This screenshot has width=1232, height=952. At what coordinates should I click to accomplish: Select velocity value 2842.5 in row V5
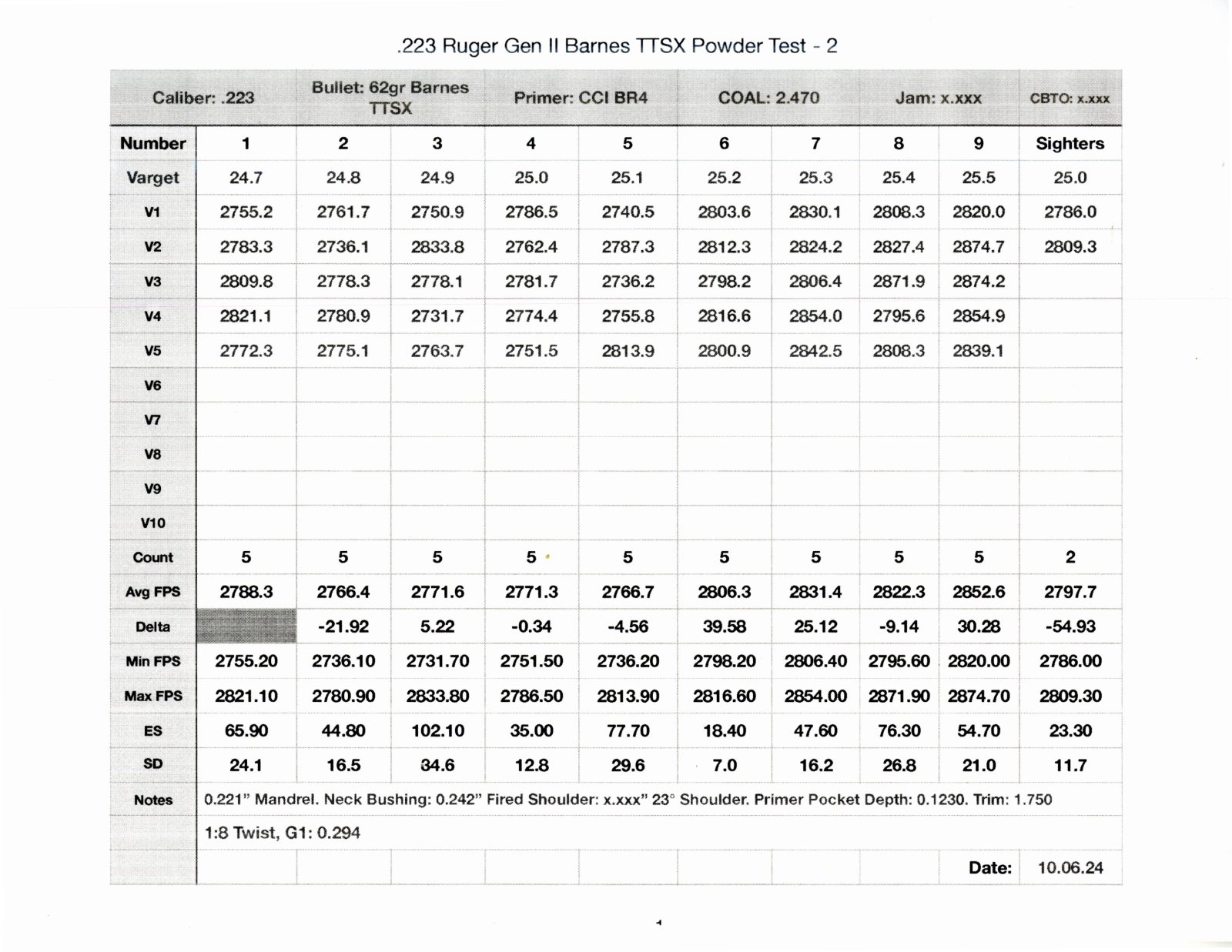(x=815, y=351)
